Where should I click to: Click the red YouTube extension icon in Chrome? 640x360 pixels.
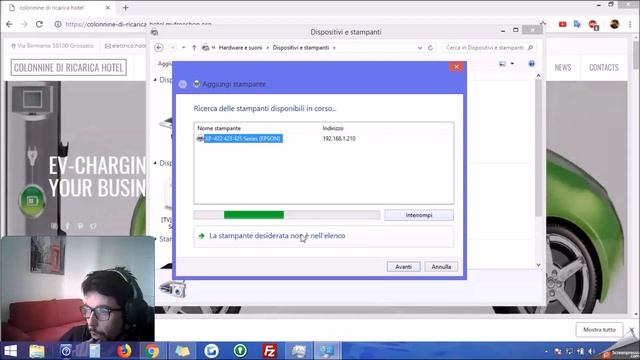(562, 24)
